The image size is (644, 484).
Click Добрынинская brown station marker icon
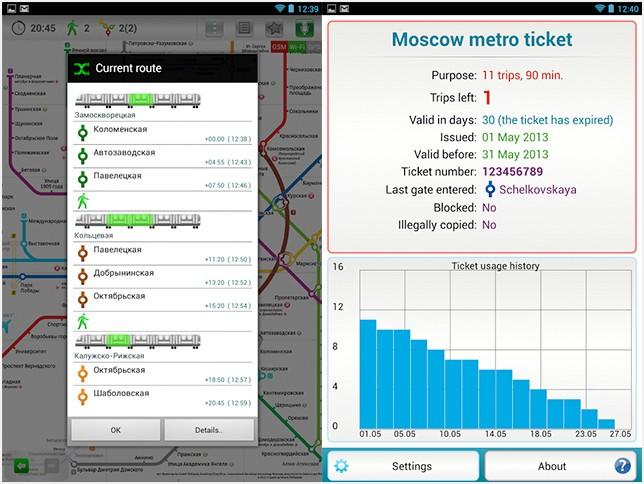coord(83,277)
